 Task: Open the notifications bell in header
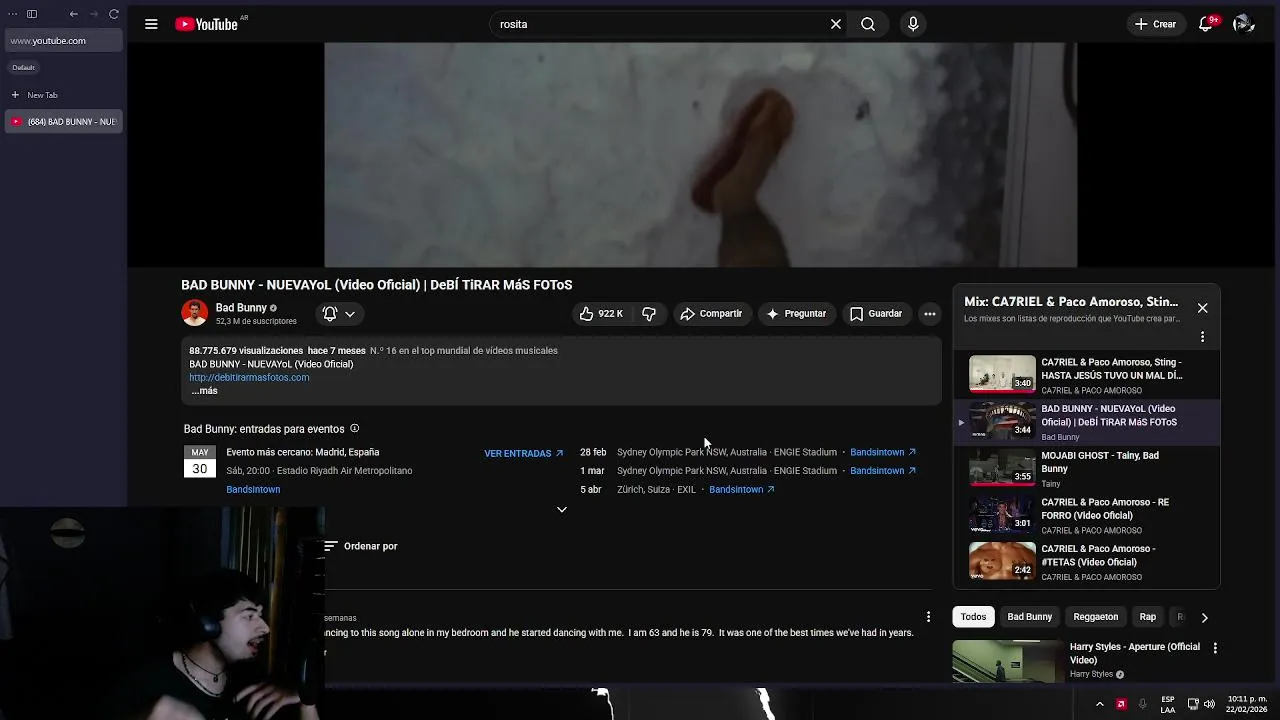coord(1206,24)
